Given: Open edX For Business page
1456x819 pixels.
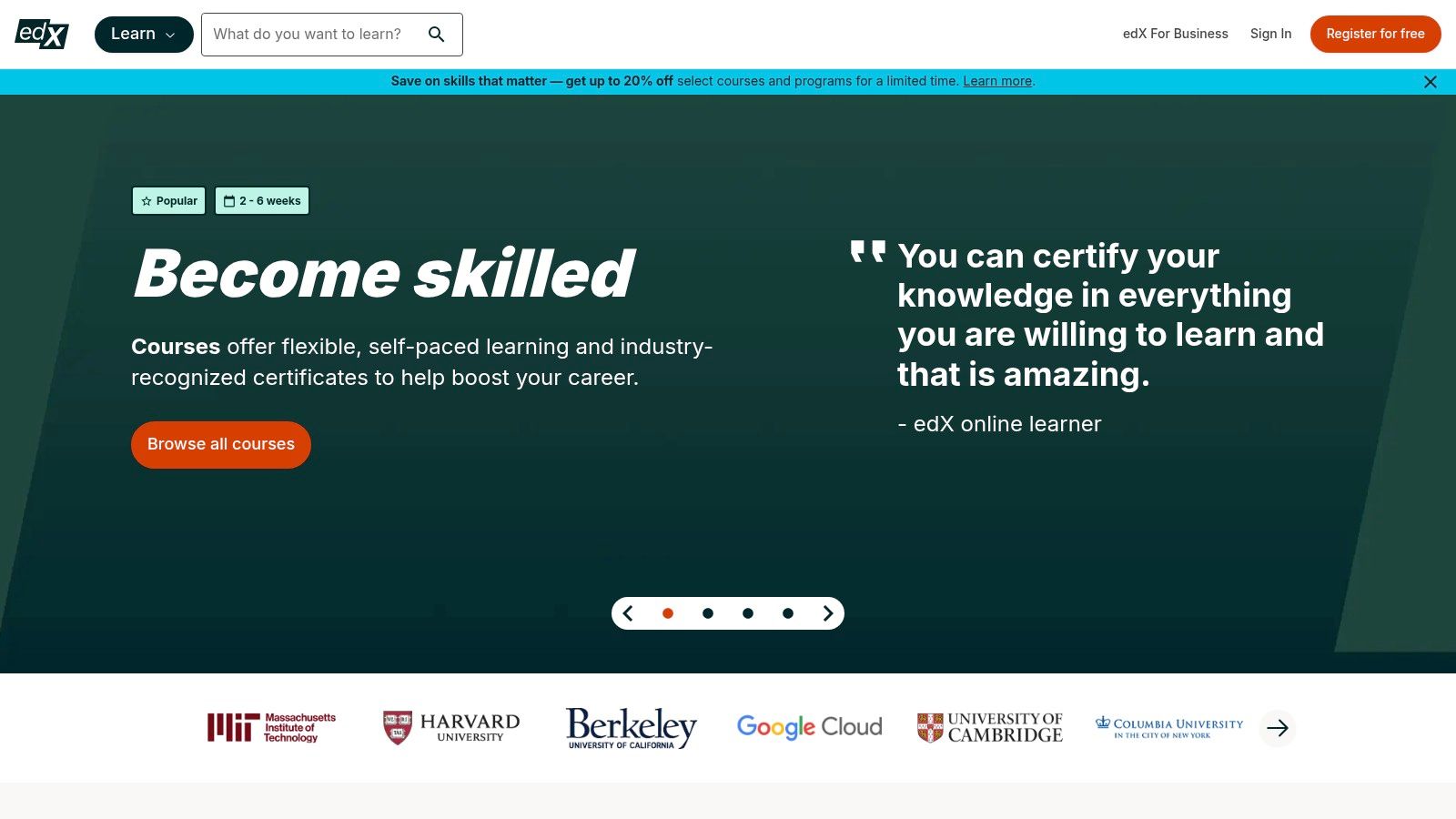Looking at the screenshot, I should (x=1175, y=34).
